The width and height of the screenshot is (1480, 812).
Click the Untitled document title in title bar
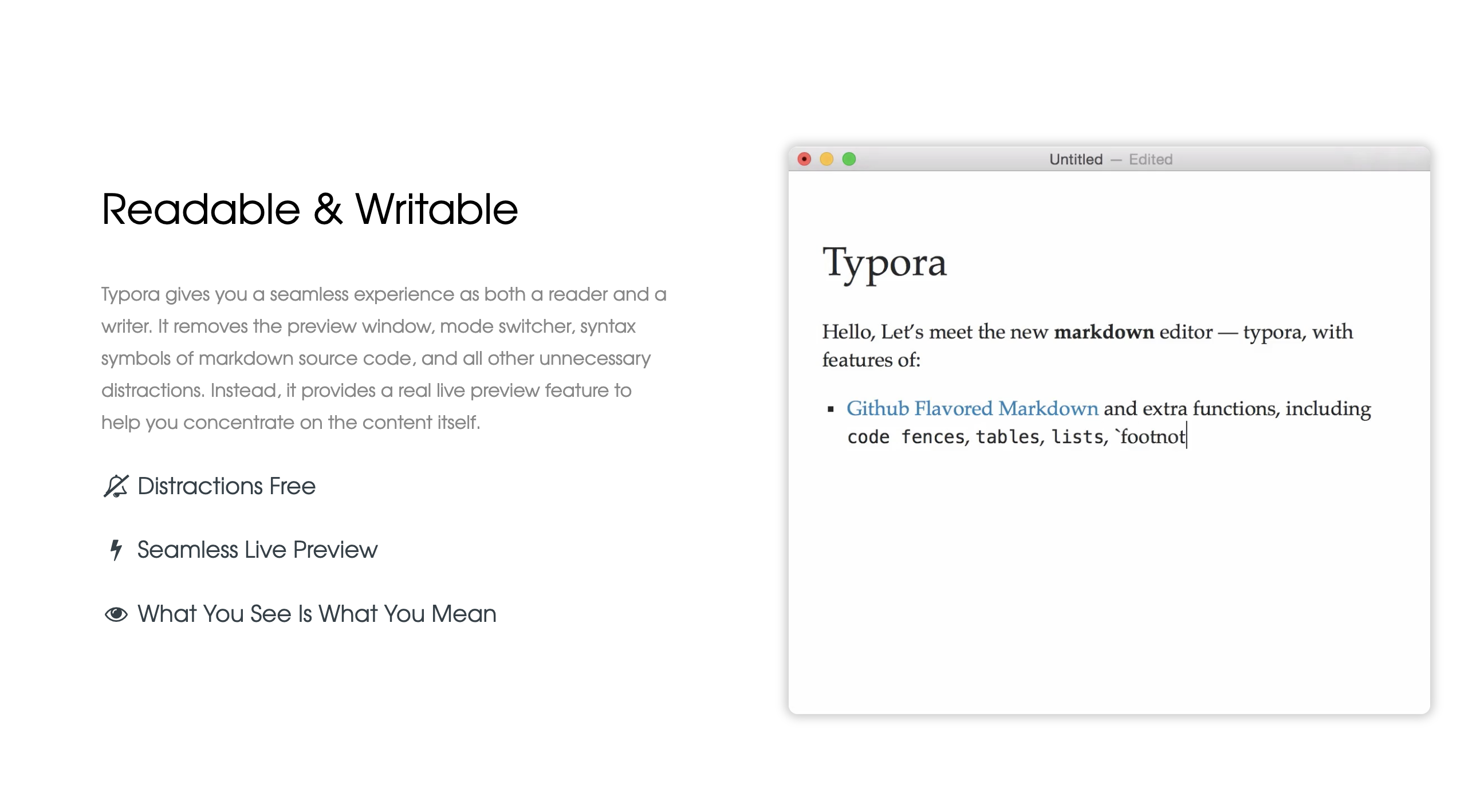[x=1076, y=159]
